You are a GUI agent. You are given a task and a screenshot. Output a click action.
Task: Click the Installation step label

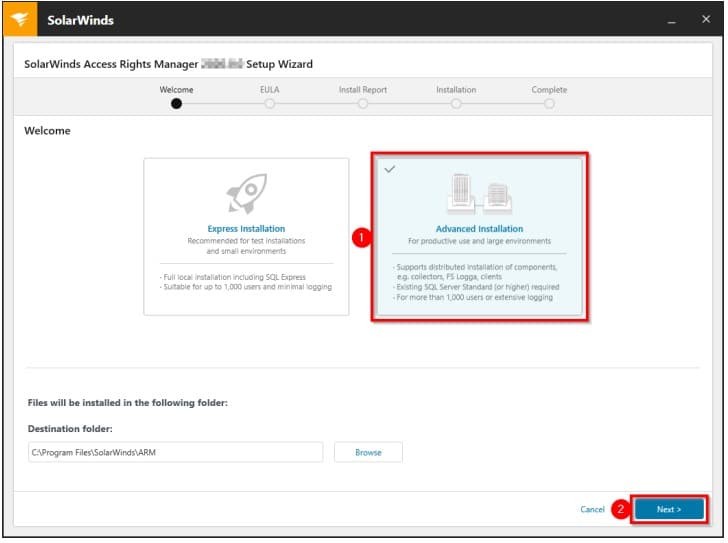pos(456,90)
